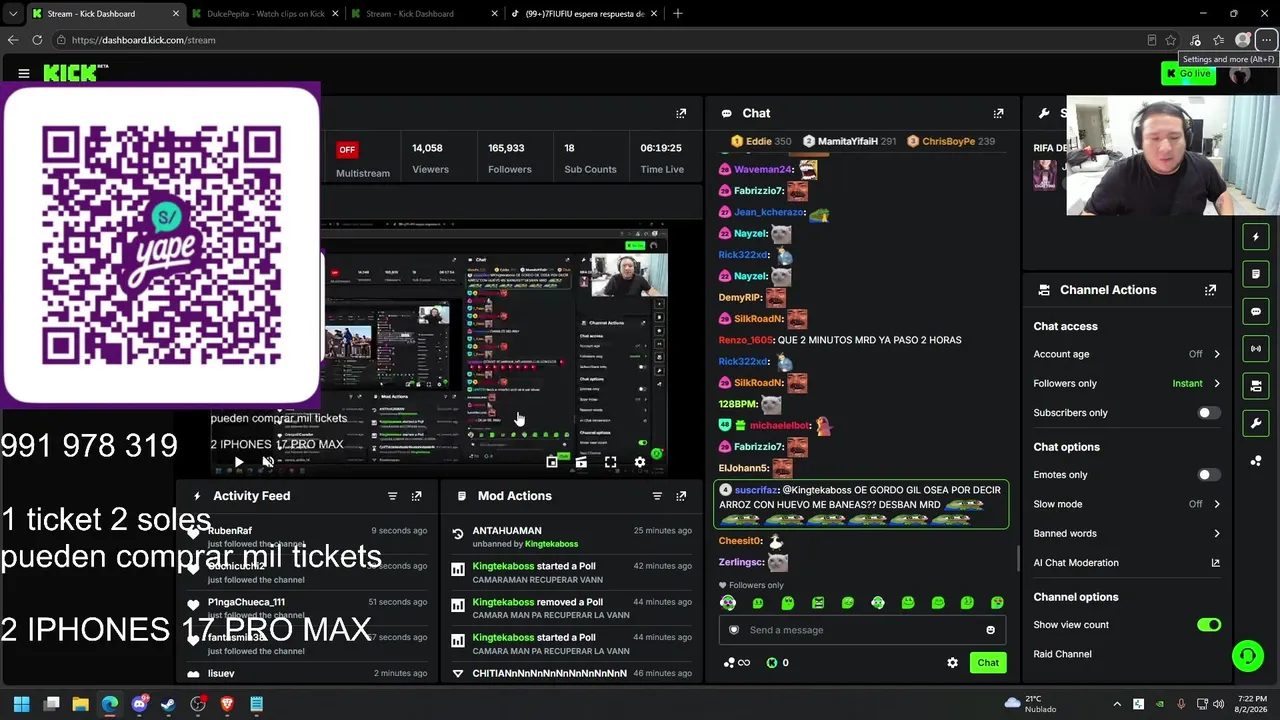Open Brave browser from taskbar
The width and height of the screenshot is (1280, 720).
[x=227, y=704]
